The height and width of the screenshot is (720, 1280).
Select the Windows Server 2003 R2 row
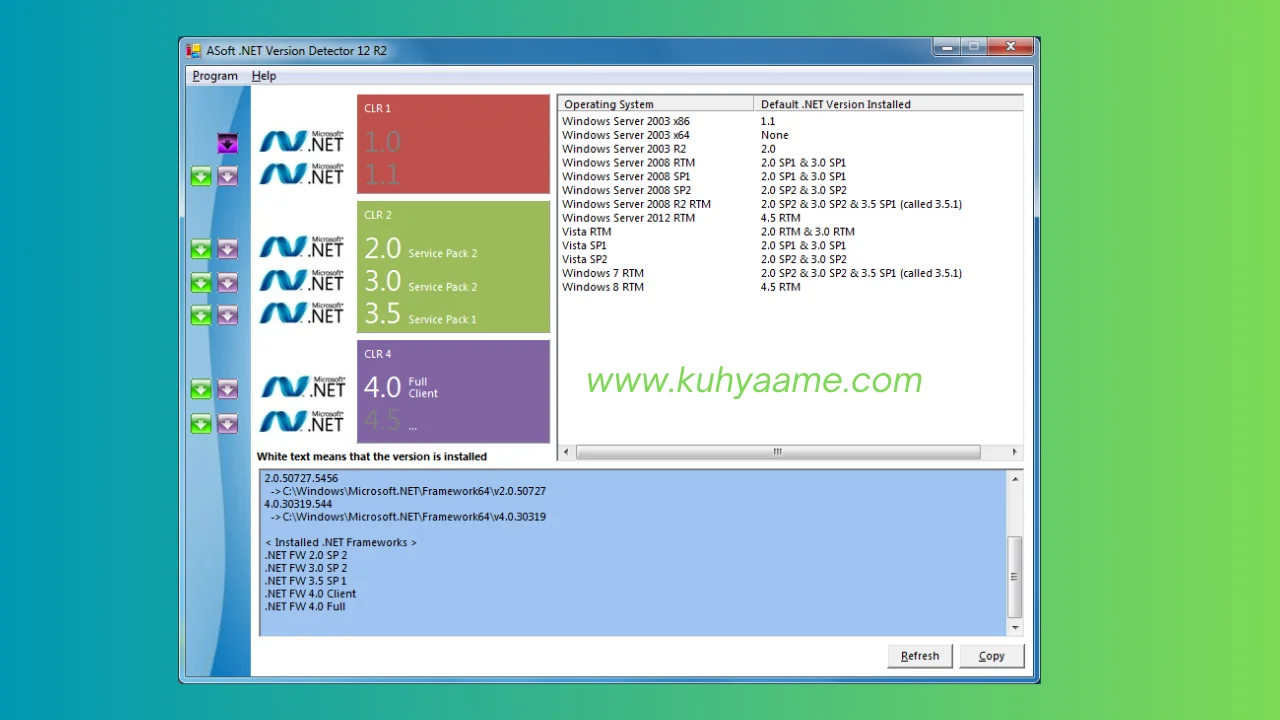click(790, 149)
